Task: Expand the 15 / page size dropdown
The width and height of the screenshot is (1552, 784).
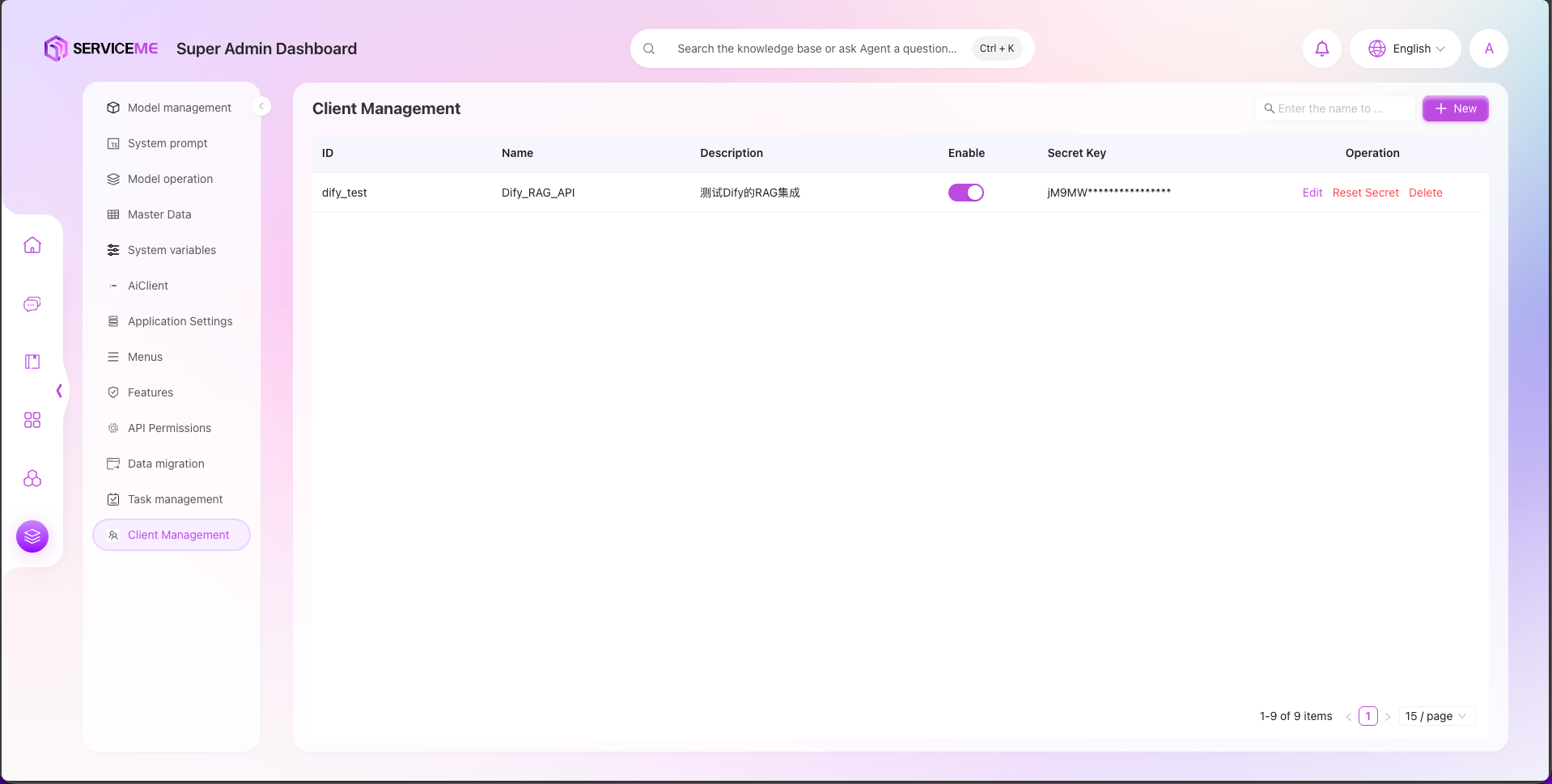Action: (1436, 716)
